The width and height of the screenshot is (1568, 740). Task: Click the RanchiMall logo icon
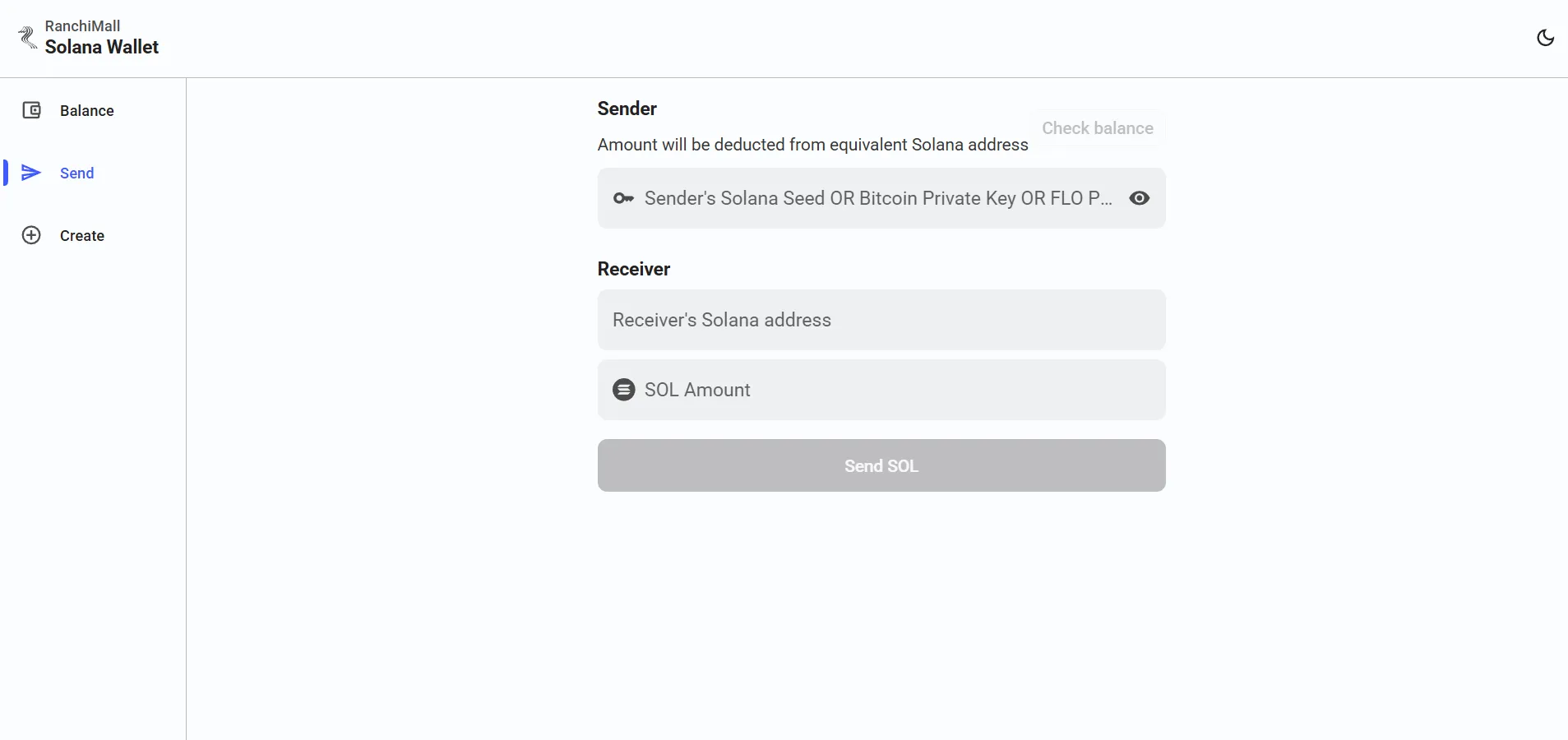pyautogui.click(x=28, y=37)
